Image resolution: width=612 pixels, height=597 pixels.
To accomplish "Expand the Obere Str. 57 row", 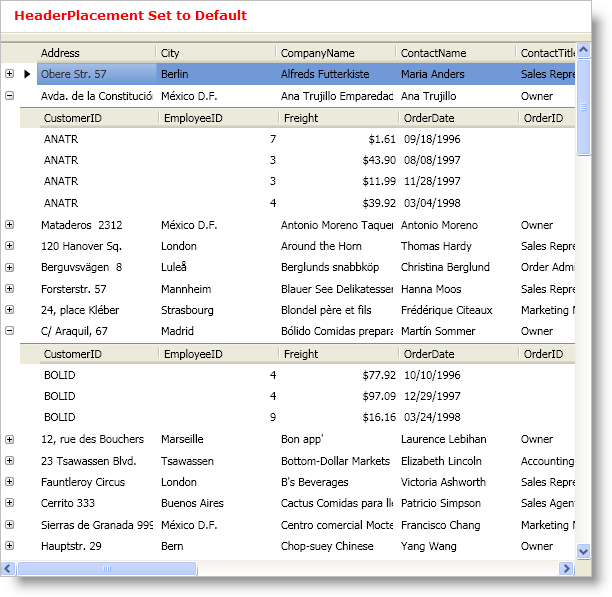I will [x=10, y=74].
